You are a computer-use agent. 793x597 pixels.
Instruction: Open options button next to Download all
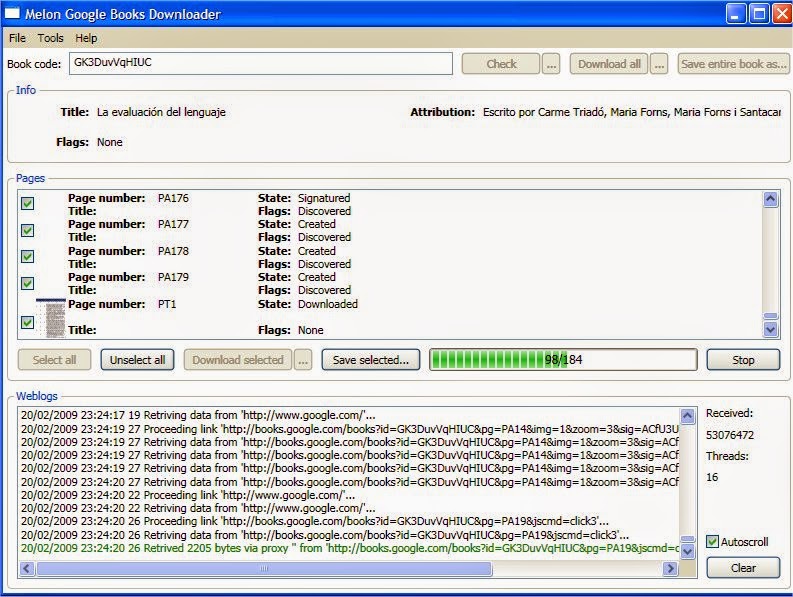pos(659,64)
